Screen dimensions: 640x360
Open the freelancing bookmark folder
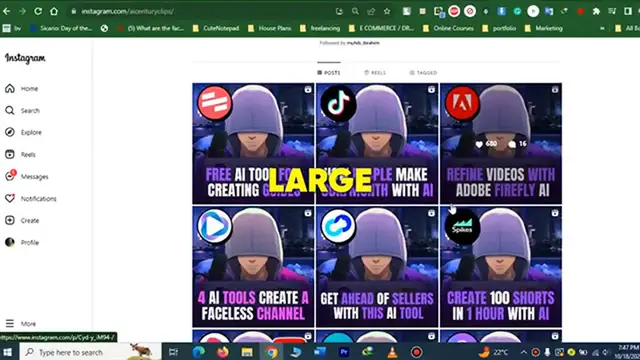[x=320, y=28]
